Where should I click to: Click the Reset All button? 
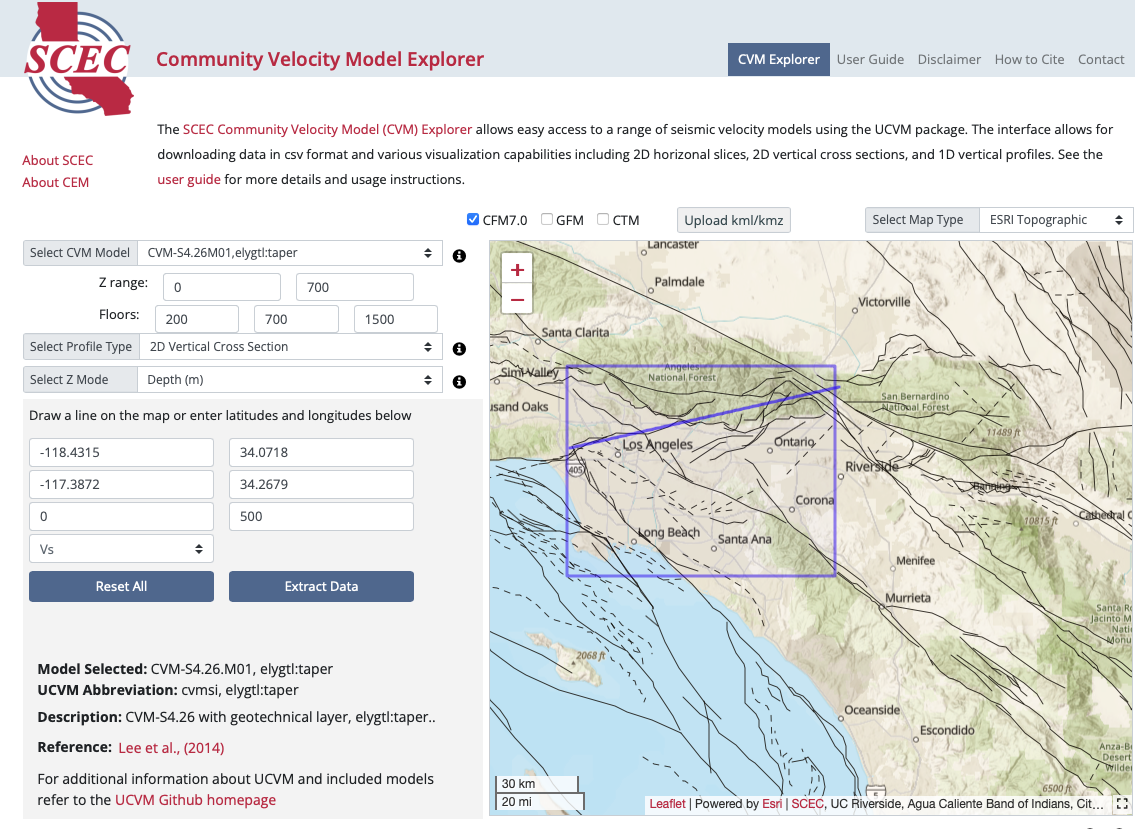121,587
